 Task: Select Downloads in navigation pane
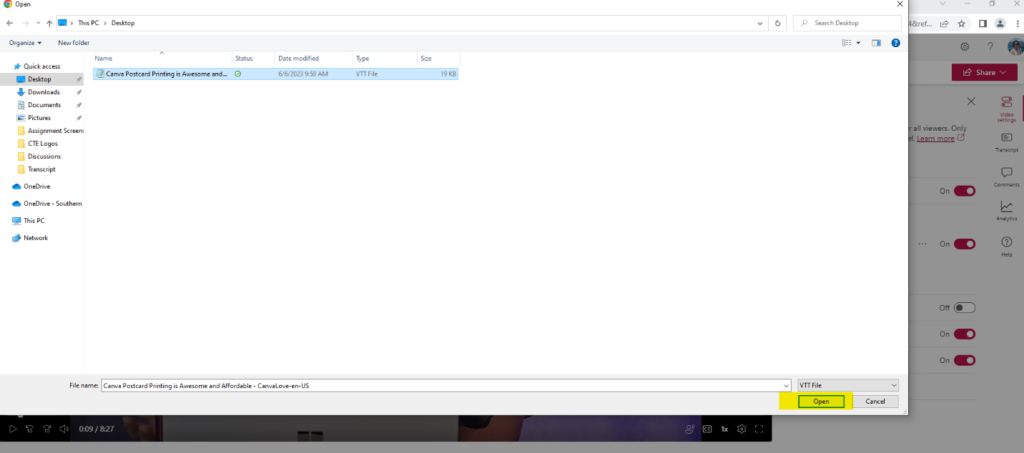pyautogui.click(x=43, y=92)
